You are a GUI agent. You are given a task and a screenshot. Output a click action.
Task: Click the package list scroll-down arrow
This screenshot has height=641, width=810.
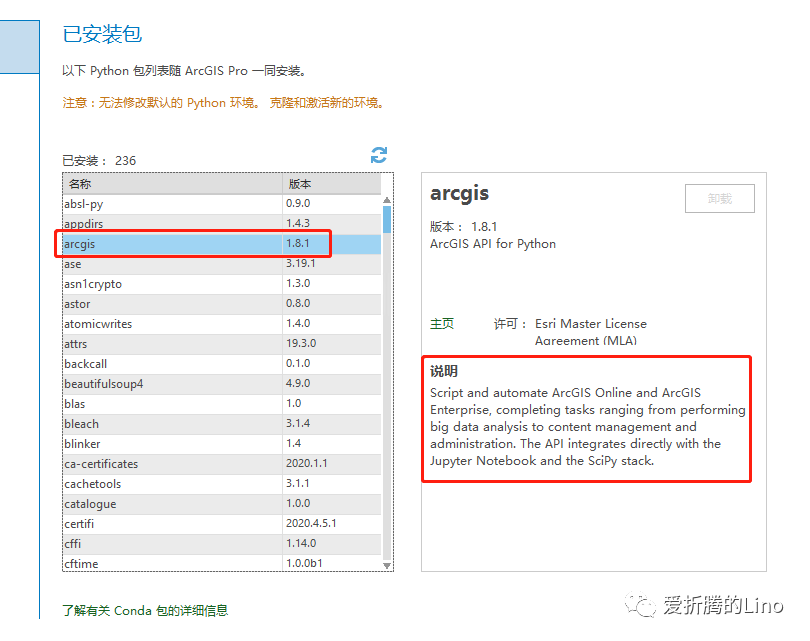coord(387,566)
